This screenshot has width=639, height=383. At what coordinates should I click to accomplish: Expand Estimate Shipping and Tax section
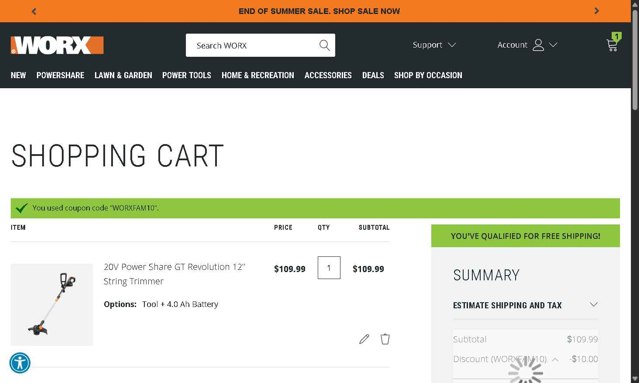point(525,305)
